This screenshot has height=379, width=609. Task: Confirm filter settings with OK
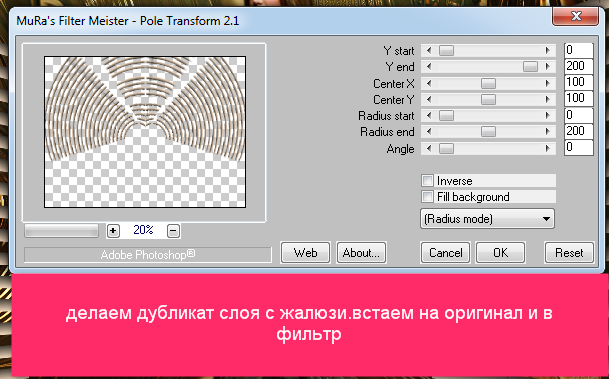[x=501, y=253]
